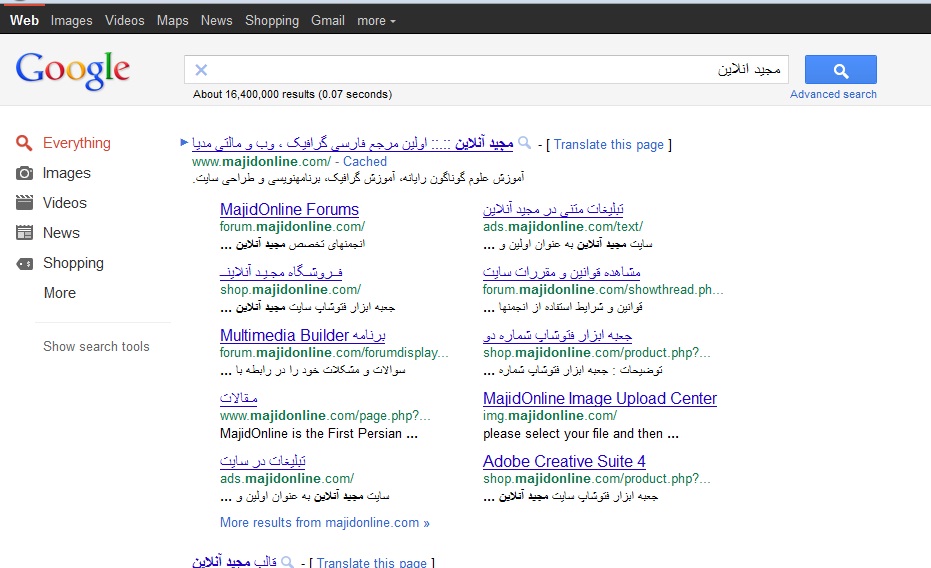931x568 pixels.
Task: Click green URL www.majidonline.com/ under first result
Action: coord(261,161)
